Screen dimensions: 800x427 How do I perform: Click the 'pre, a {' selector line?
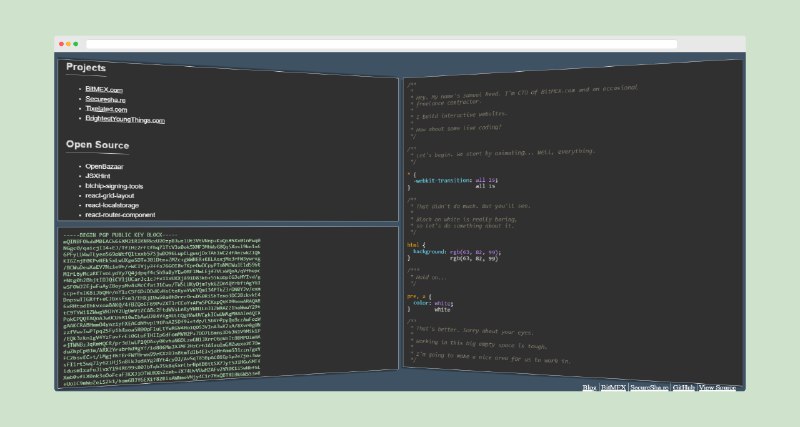pos(419,296)
